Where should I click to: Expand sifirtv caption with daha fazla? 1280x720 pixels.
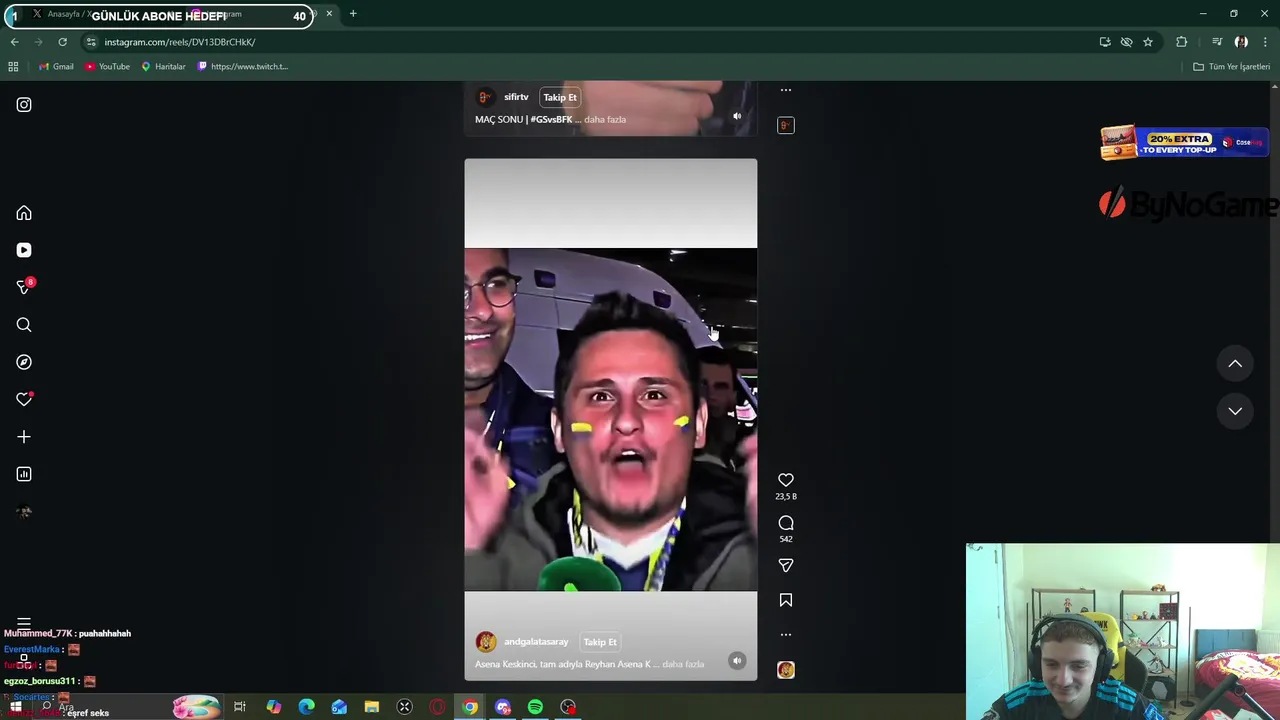pos(605,119)
